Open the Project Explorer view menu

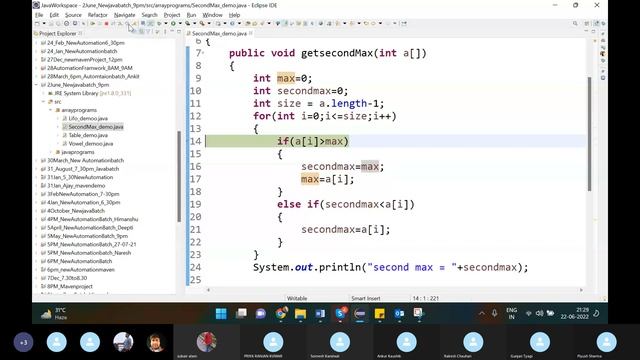(x=165, y=32)
